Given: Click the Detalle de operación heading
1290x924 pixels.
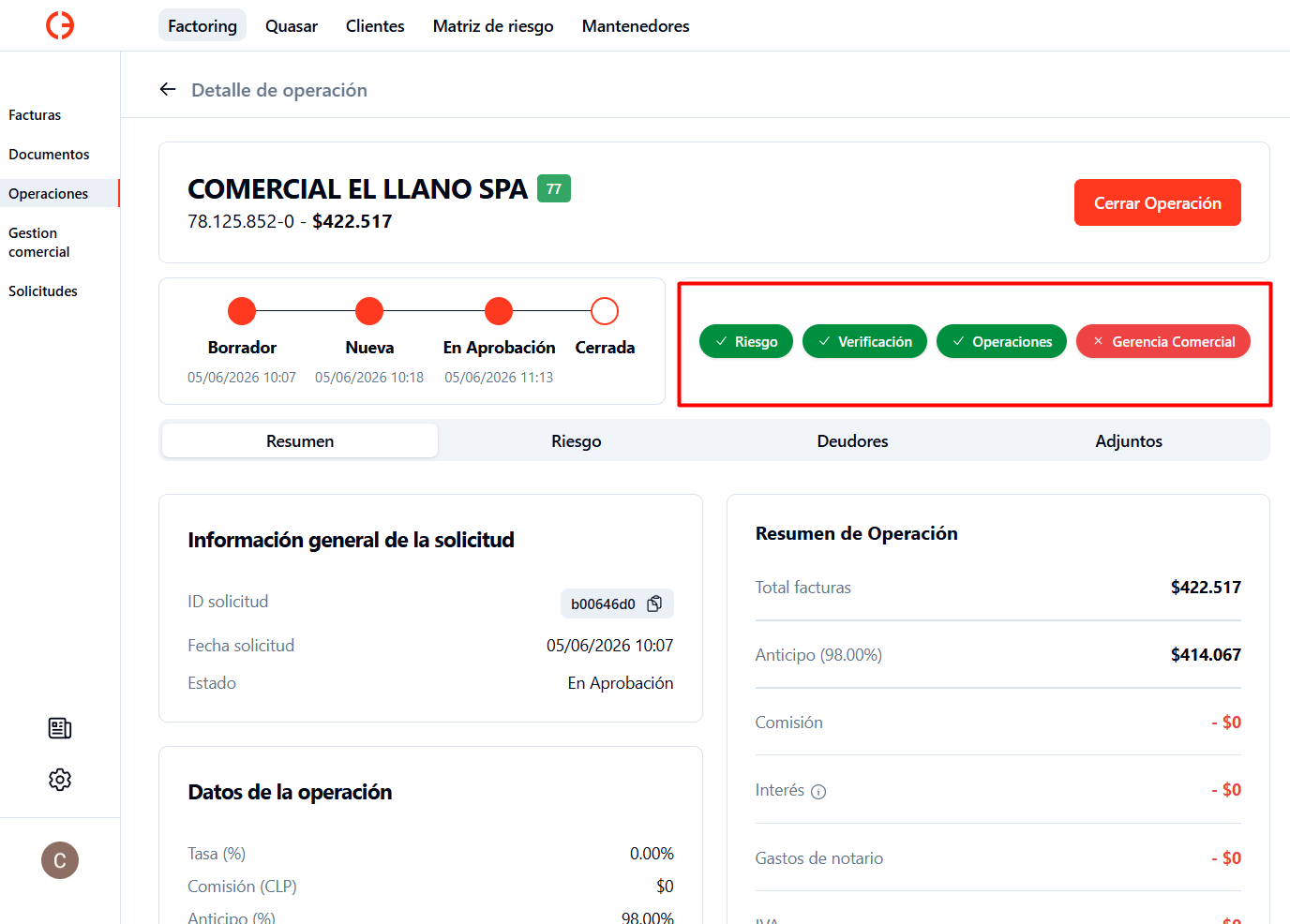Looking at the screenshot, I should [279, 90].
